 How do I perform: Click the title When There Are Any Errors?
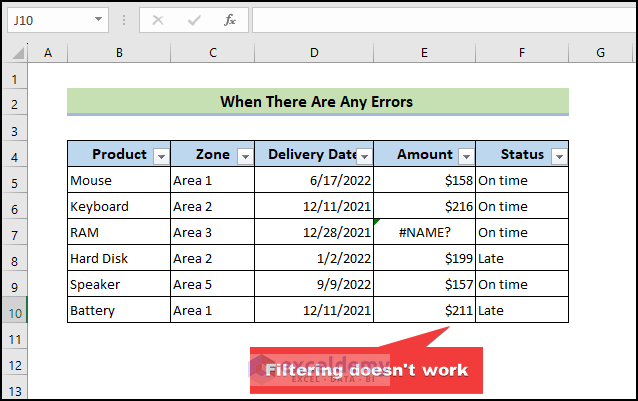(x=317, y=101)
